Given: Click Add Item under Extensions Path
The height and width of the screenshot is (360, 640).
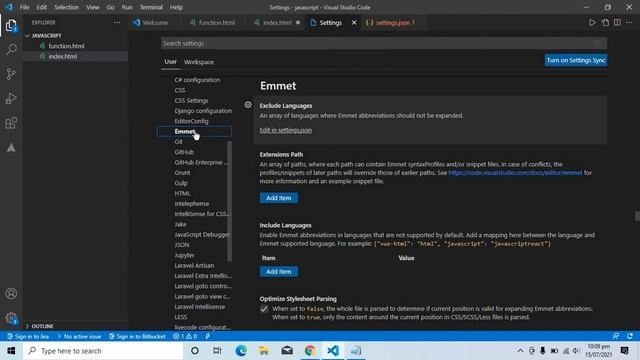Looking at the screenshot, I should [x=279, y=198].
